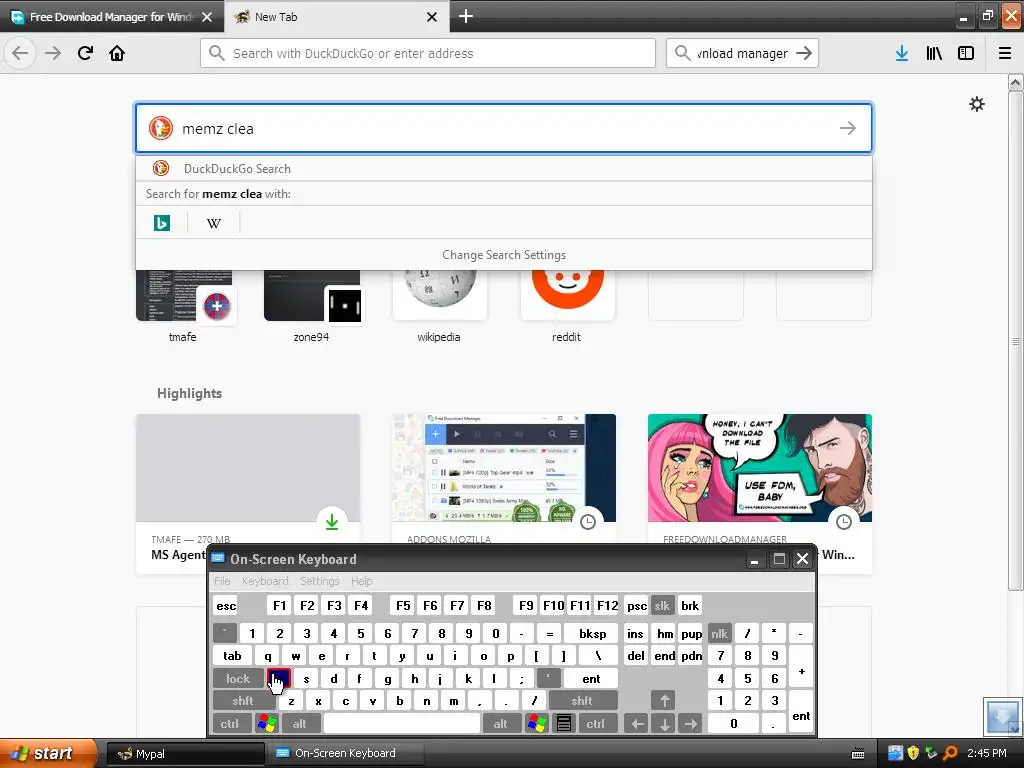Image resolution: width=1024 pixels, height=768 pixels.
Task: Close the New Tab tab
Action: click(432, 17)
